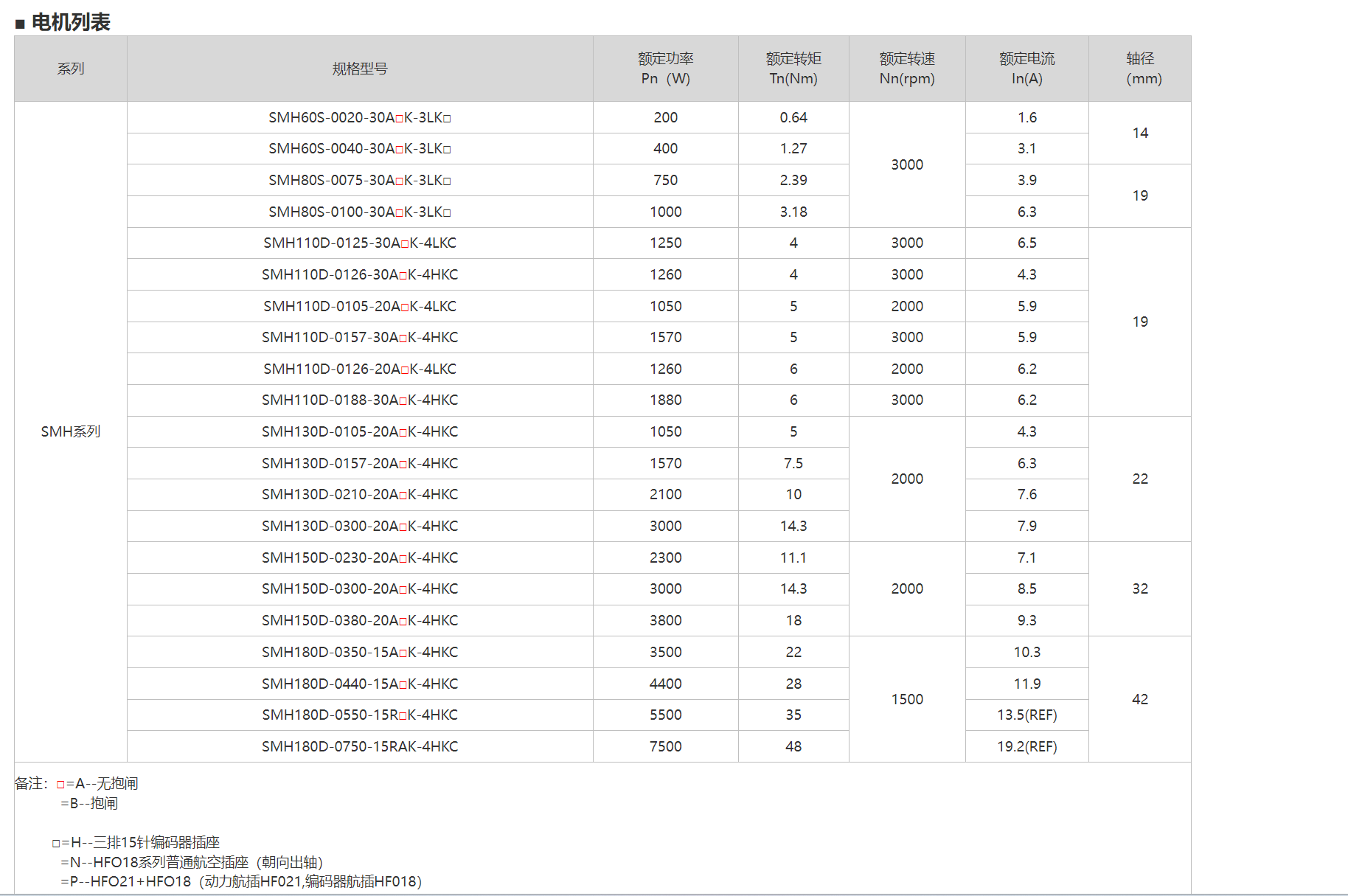This screenshot has height=896, width=1348.
Task: Click the 2100 W rated power cell
Action: click(x=665, y=494)
